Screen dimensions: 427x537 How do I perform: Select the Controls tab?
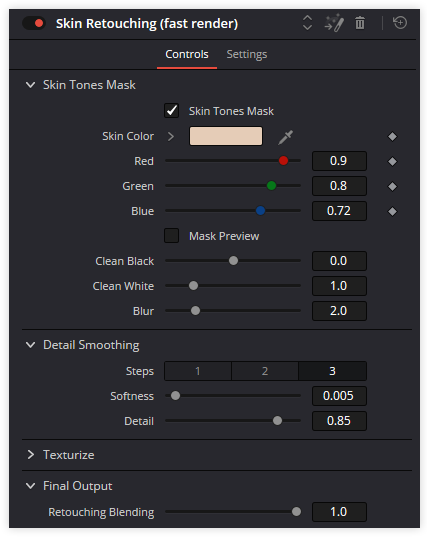point(187,54)
